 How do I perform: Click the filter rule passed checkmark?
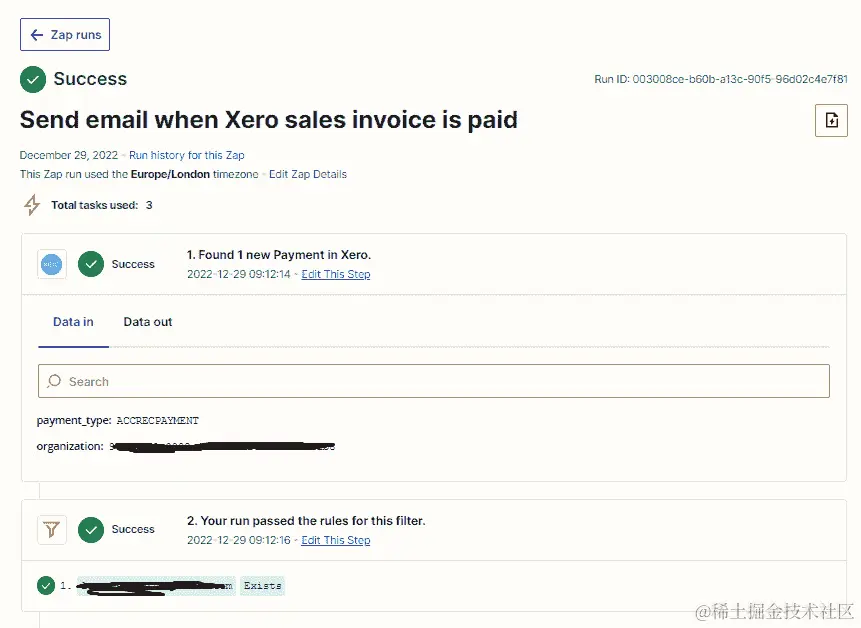[x=46, y=585]
